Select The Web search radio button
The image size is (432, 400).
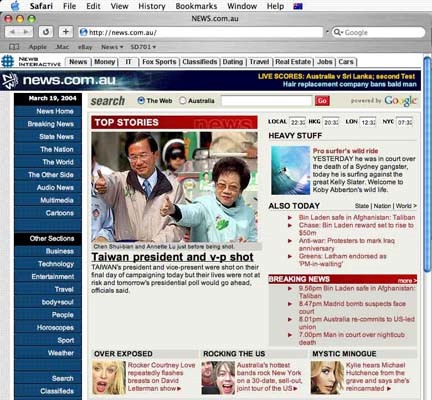pos(141,100)
